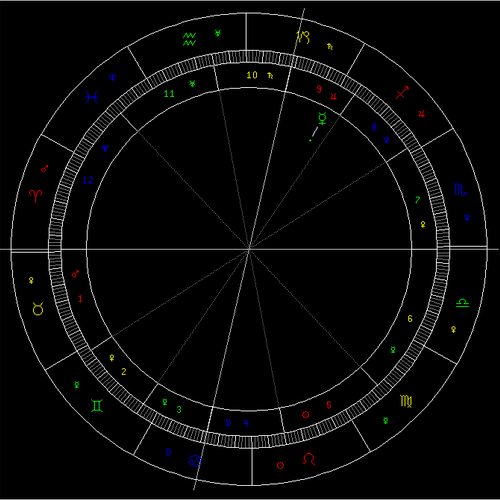This screenshot has width=500, height=500.
Task: Select the blue Pisces zodiac glyph
Action: pyautogui.click(x=91, y=97)
